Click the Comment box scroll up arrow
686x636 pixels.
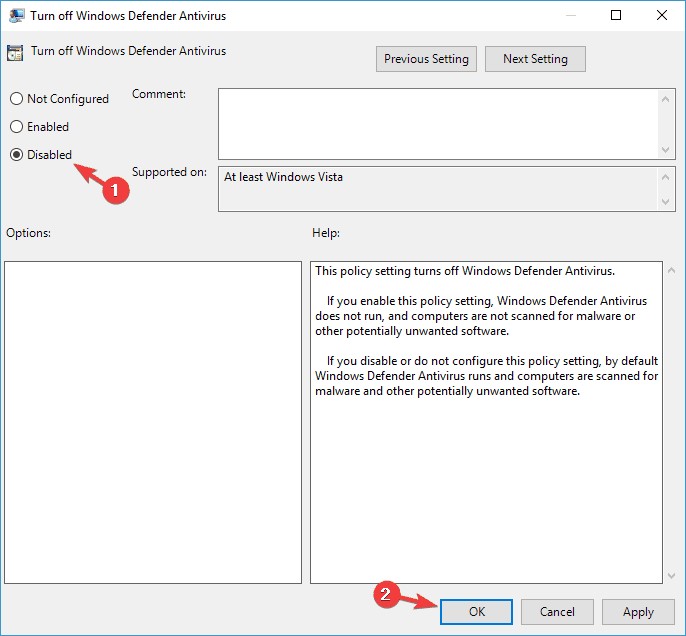(665, 99)
